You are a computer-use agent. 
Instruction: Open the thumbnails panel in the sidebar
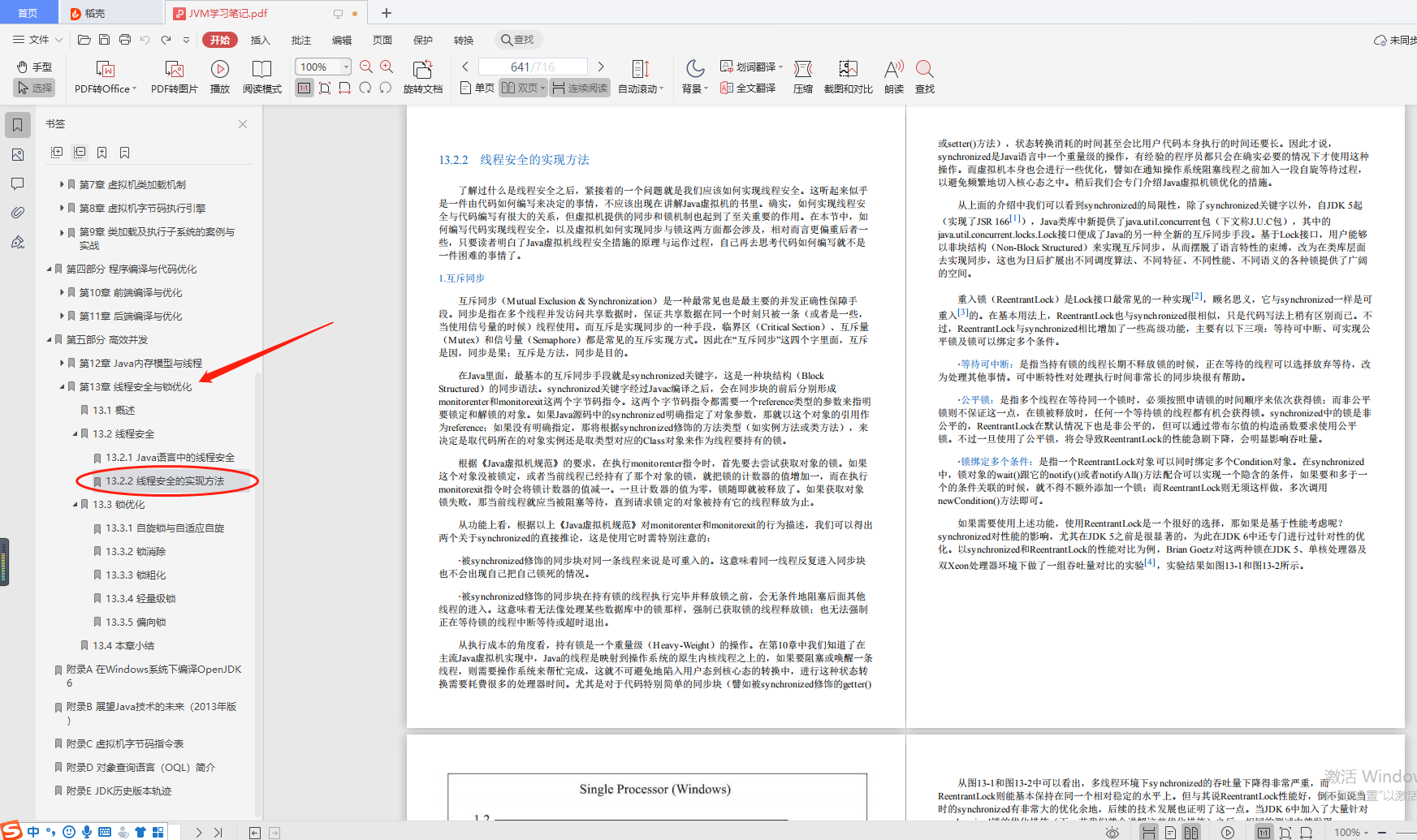point(18,154)
